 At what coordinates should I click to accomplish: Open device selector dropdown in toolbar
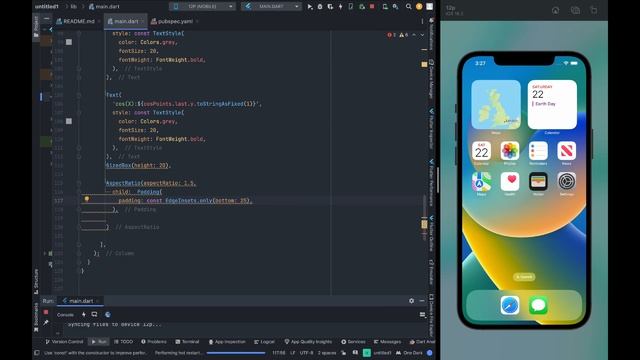(x=202, y=7)
